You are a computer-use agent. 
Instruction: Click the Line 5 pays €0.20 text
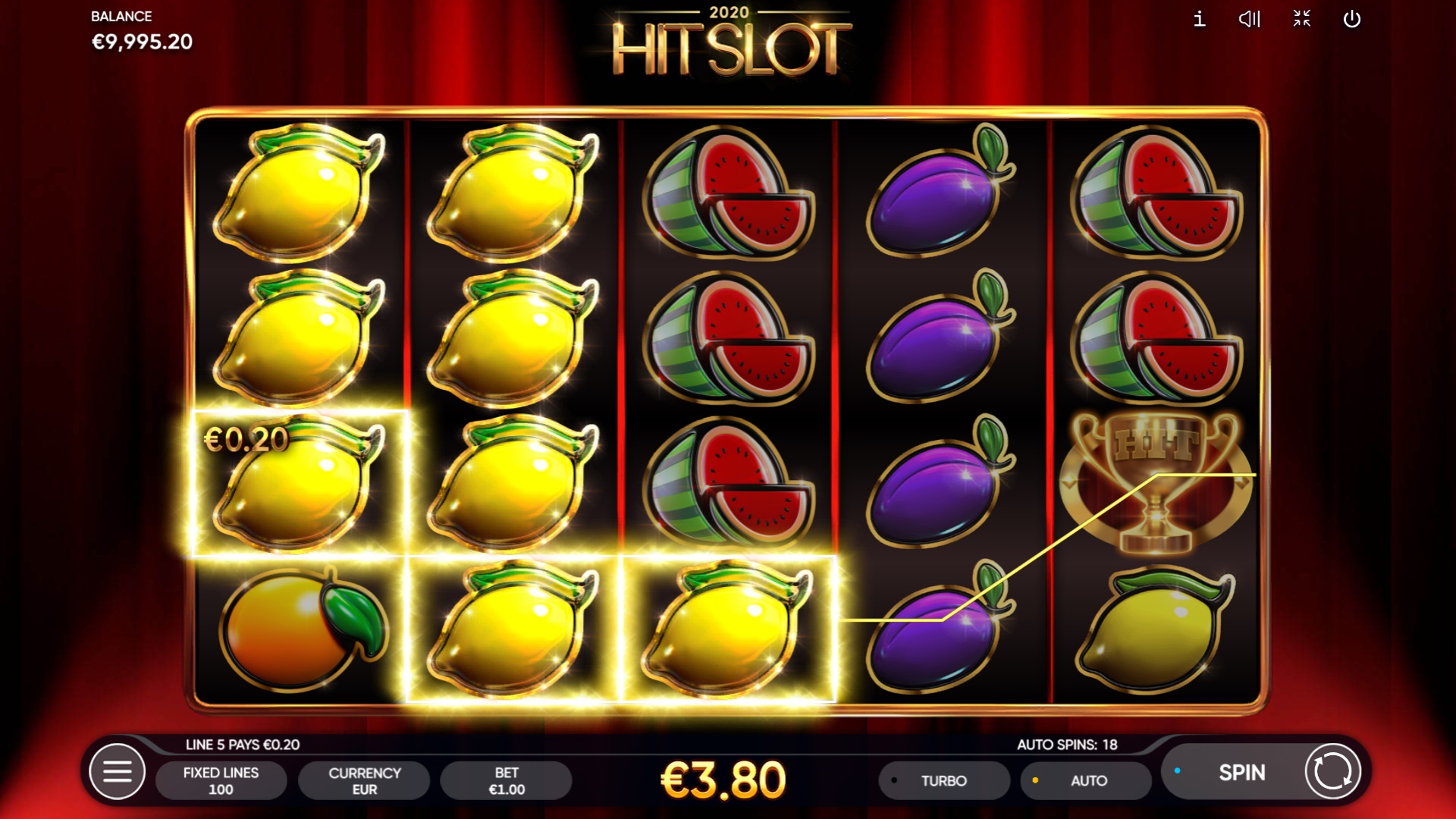[243, 745]
